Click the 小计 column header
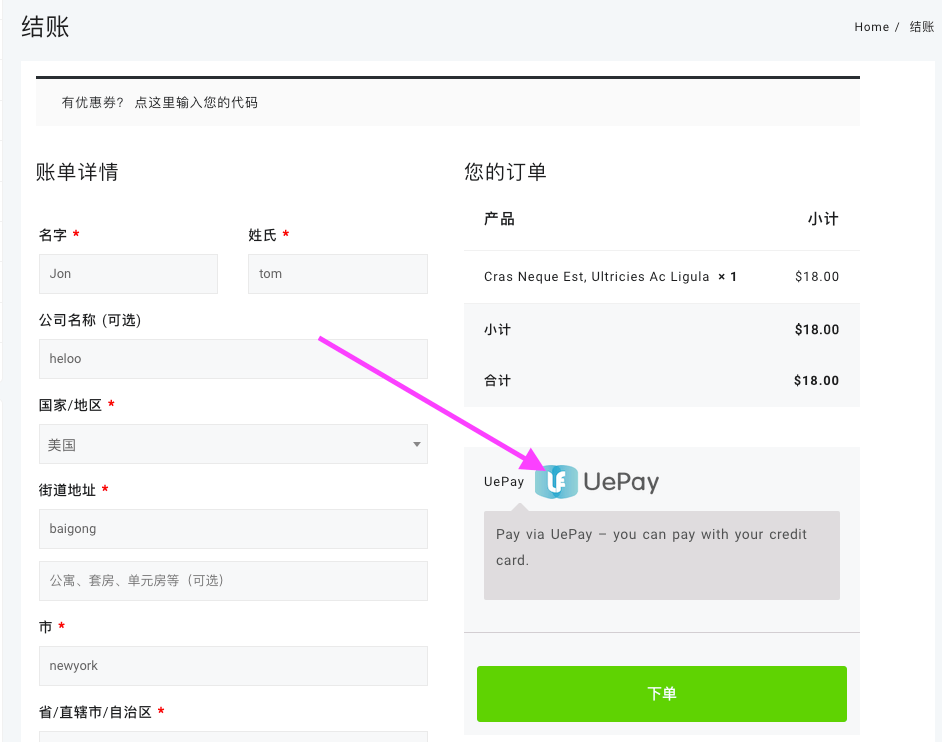Screen dimensions: 942x742 pos(822,219)
